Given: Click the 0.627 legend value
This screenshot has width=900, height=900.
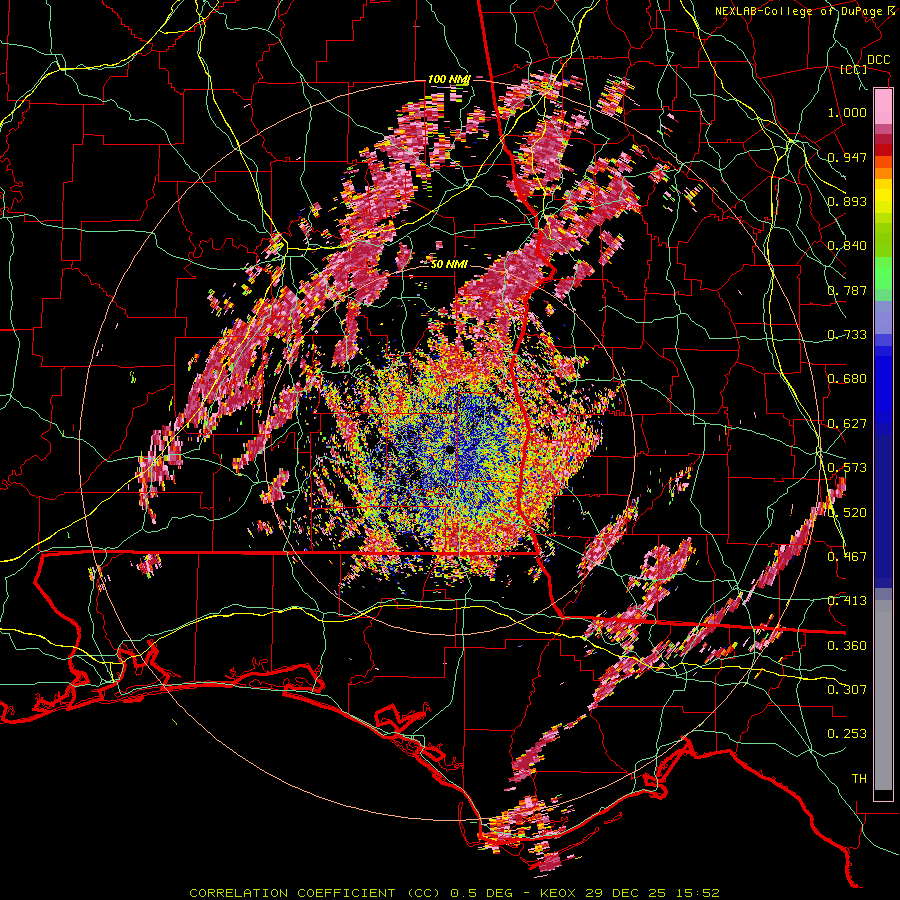Looking at the screenshot, I should pos(847,424).
